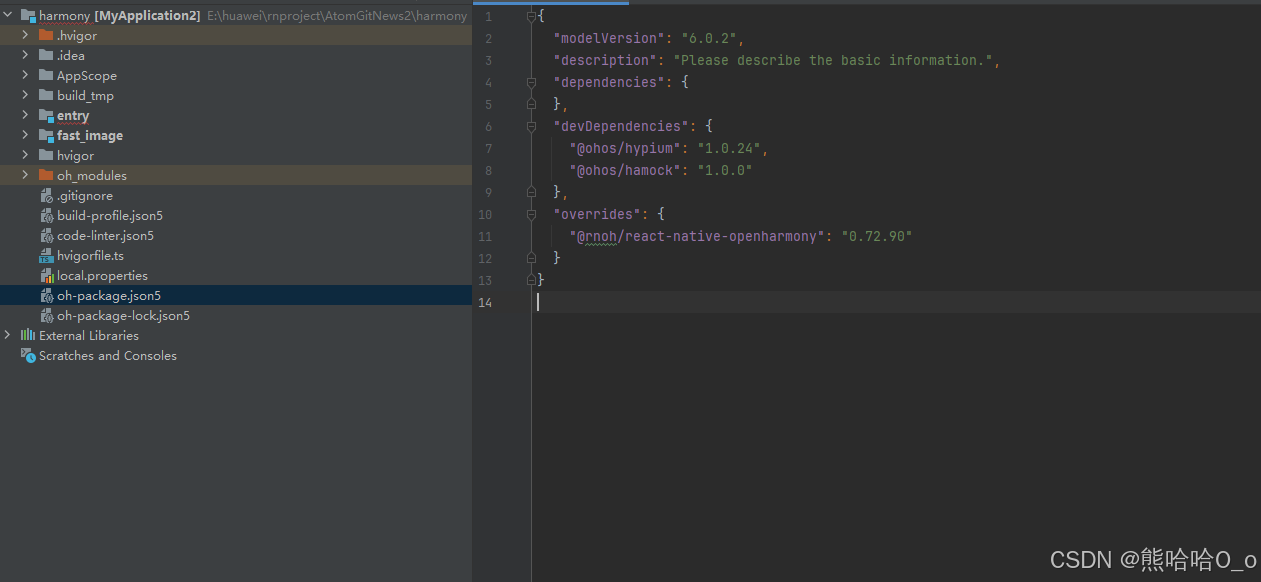Viewport: 1261px width, 582px height.
Task: Select AppScope folder in project tree
Action: click(87, 75)
